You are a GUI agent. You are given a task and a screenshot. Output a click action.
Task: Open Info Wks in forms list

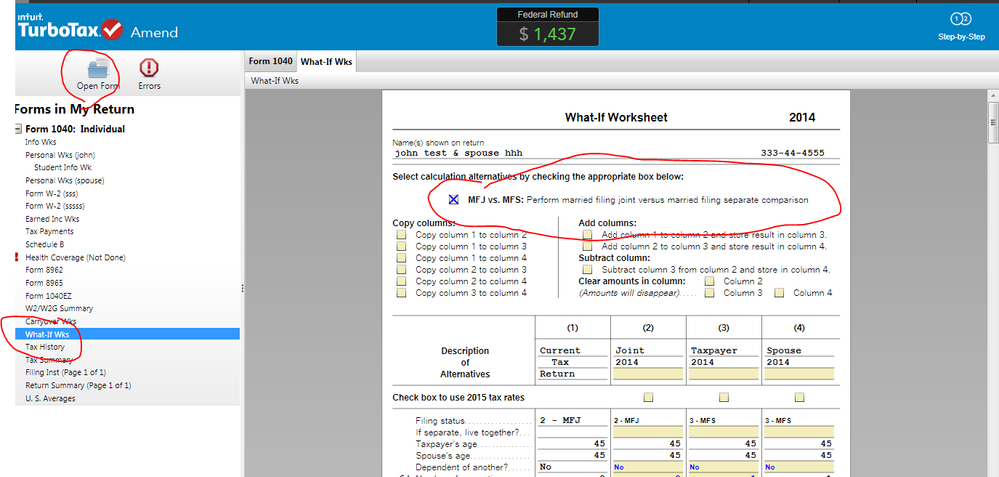(x=41, y=142)
